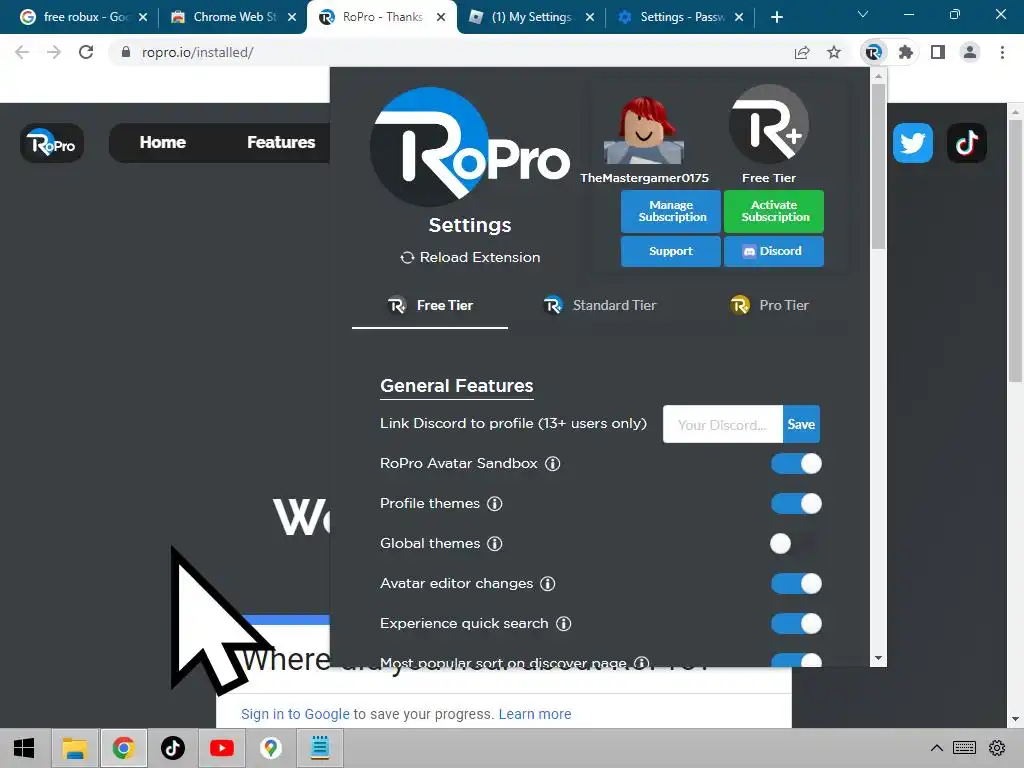This screenshot has height=768, width=1024.
Task: Close the RoPro - Thanks tab
Action: click(441, 17)
